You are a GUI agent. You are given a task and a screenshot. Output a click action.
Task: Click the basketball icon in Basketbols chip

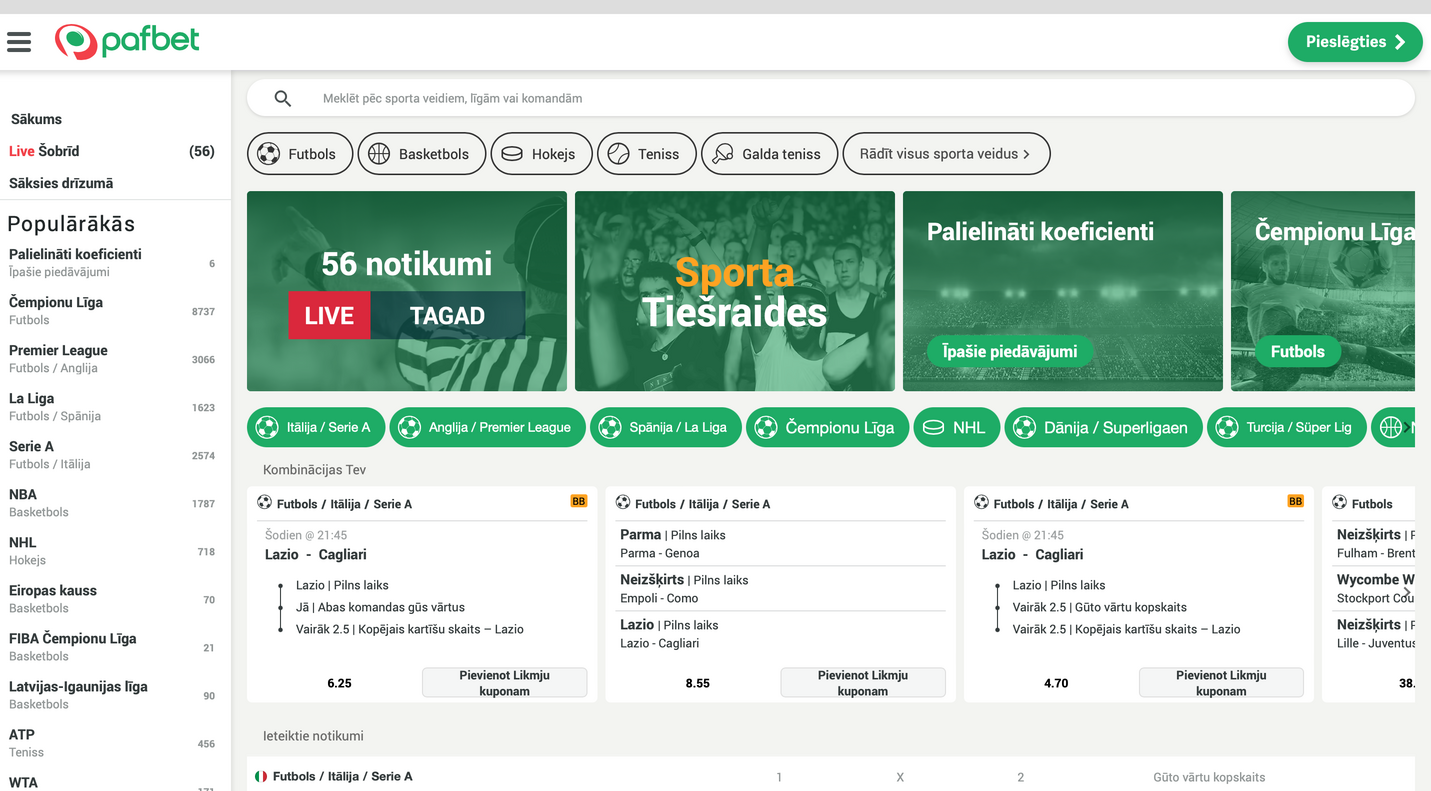[379, 154]
